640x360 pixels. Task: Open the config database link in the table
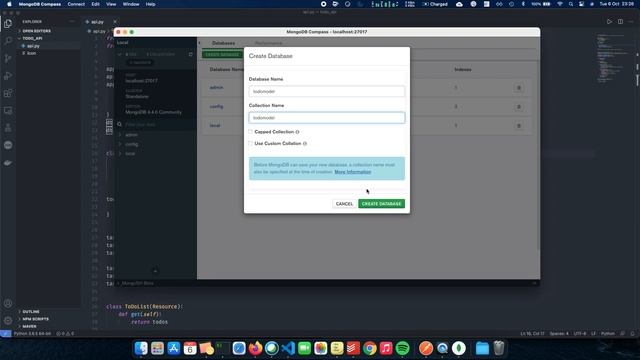[216, 107]
